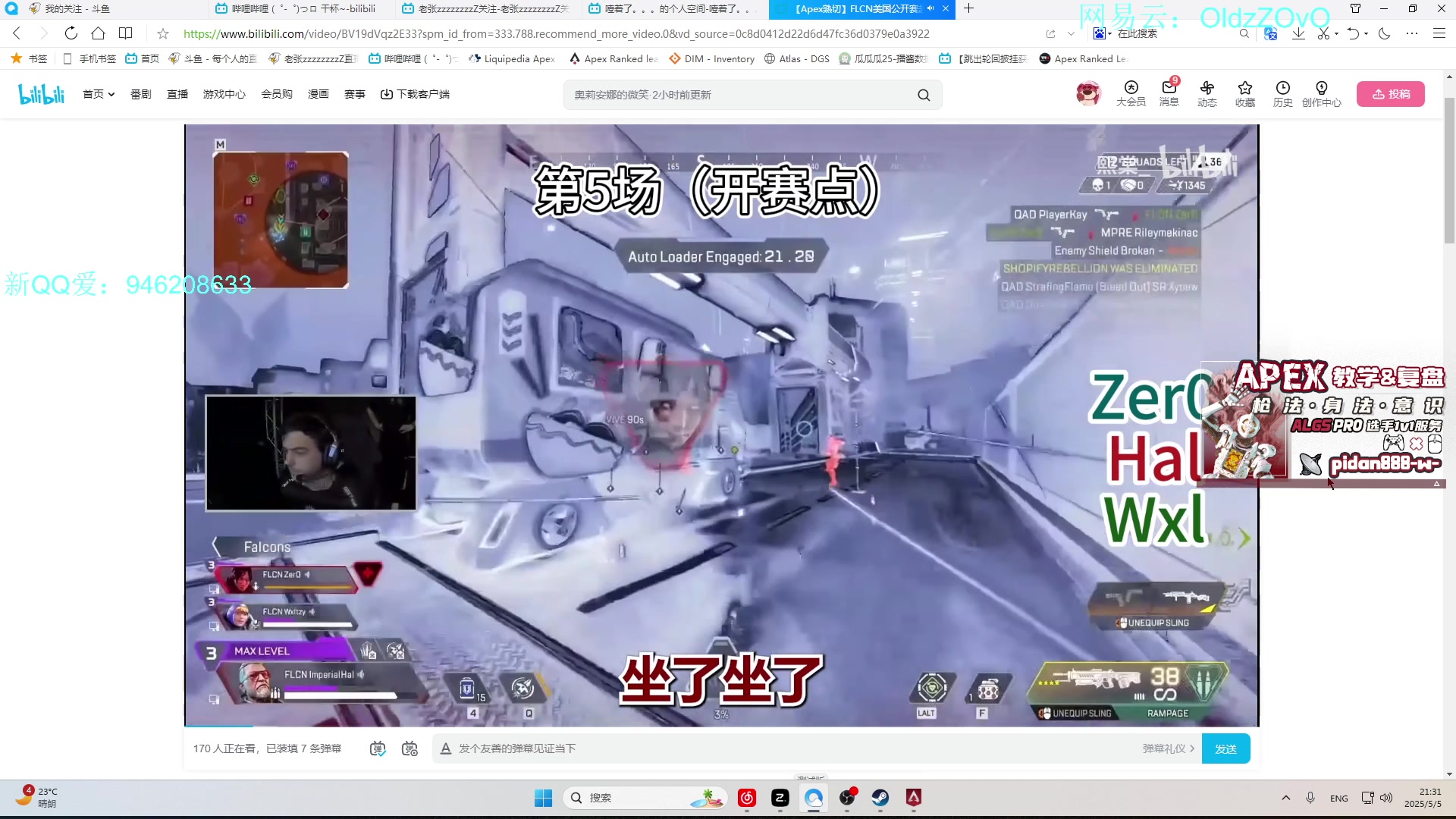The width and height of the screenshot is (1456, 819).
Task: Open 收藏 favorites star icon
Action: pos(1244,94)
